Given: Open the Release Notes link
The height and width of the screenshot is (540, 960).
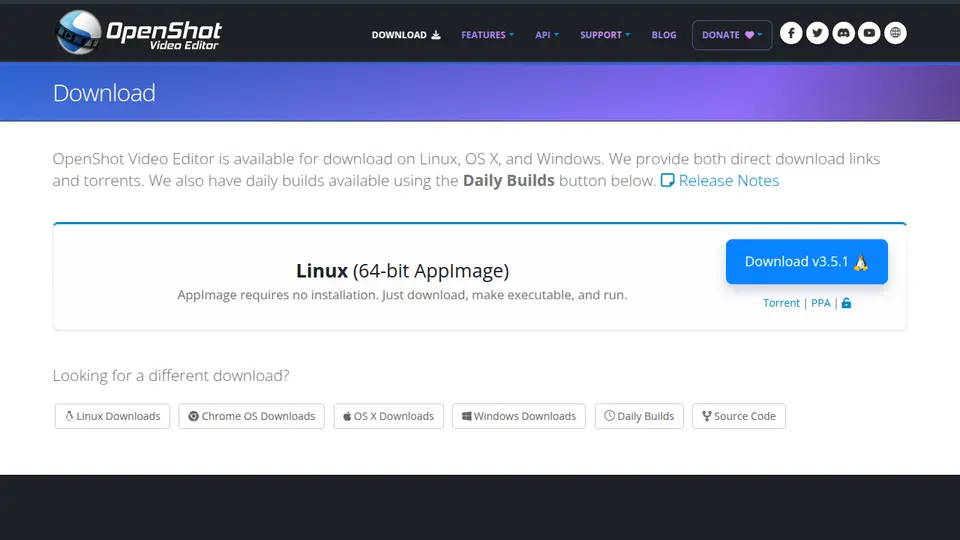Looking at the screenshot, I should [720, 181].
